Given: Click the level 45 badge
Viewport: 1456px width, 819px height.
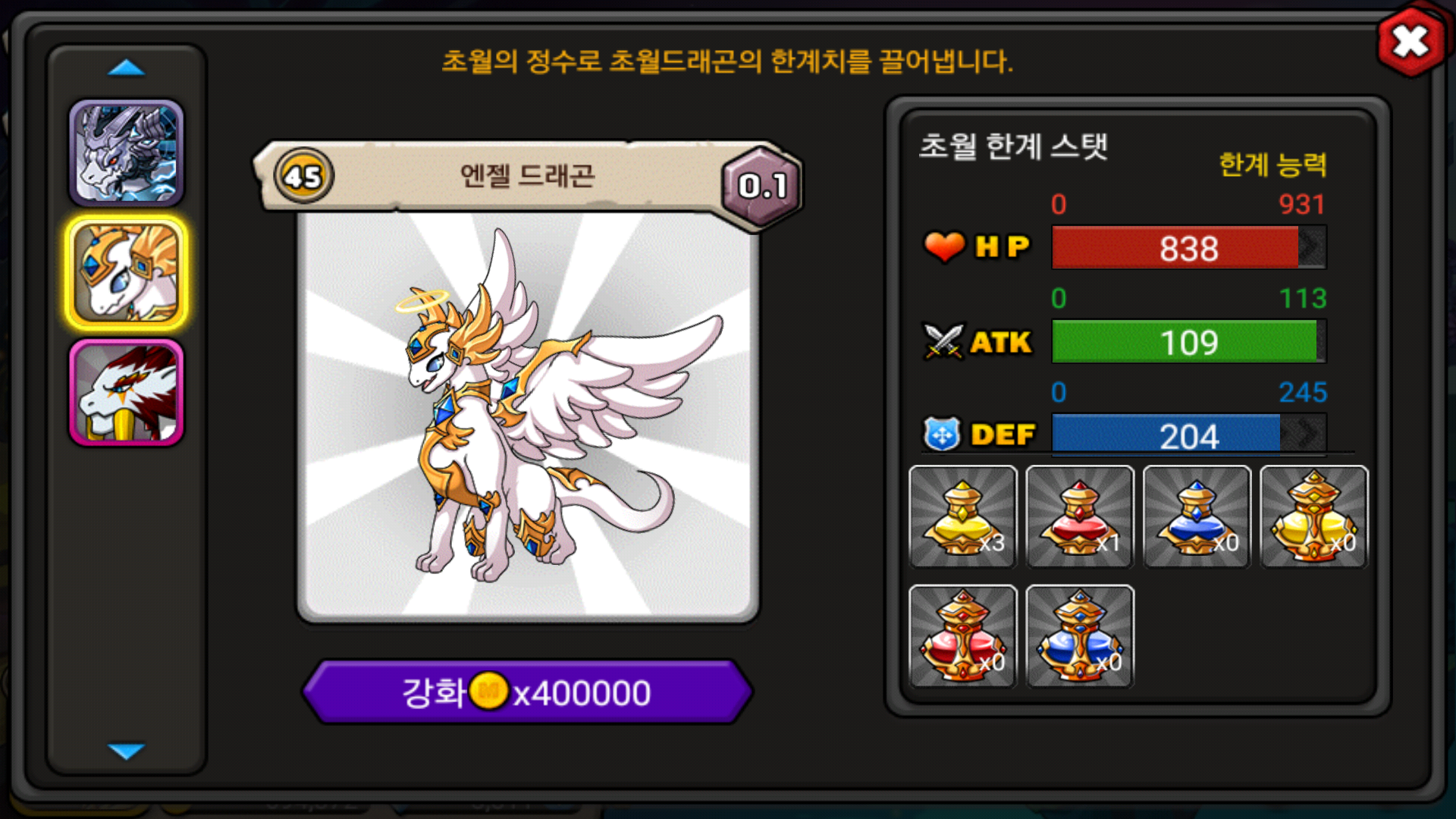Looking at the screenshot, I should (303, 176).
